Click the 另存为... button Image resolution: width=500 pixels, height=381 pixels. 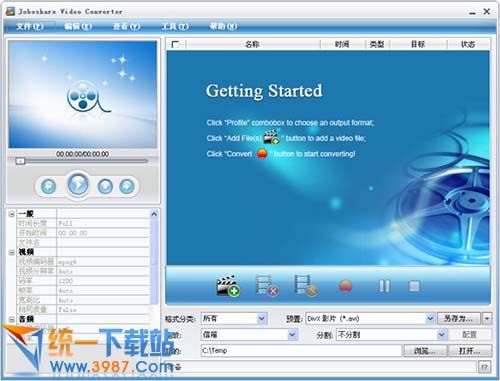point(459,319)
